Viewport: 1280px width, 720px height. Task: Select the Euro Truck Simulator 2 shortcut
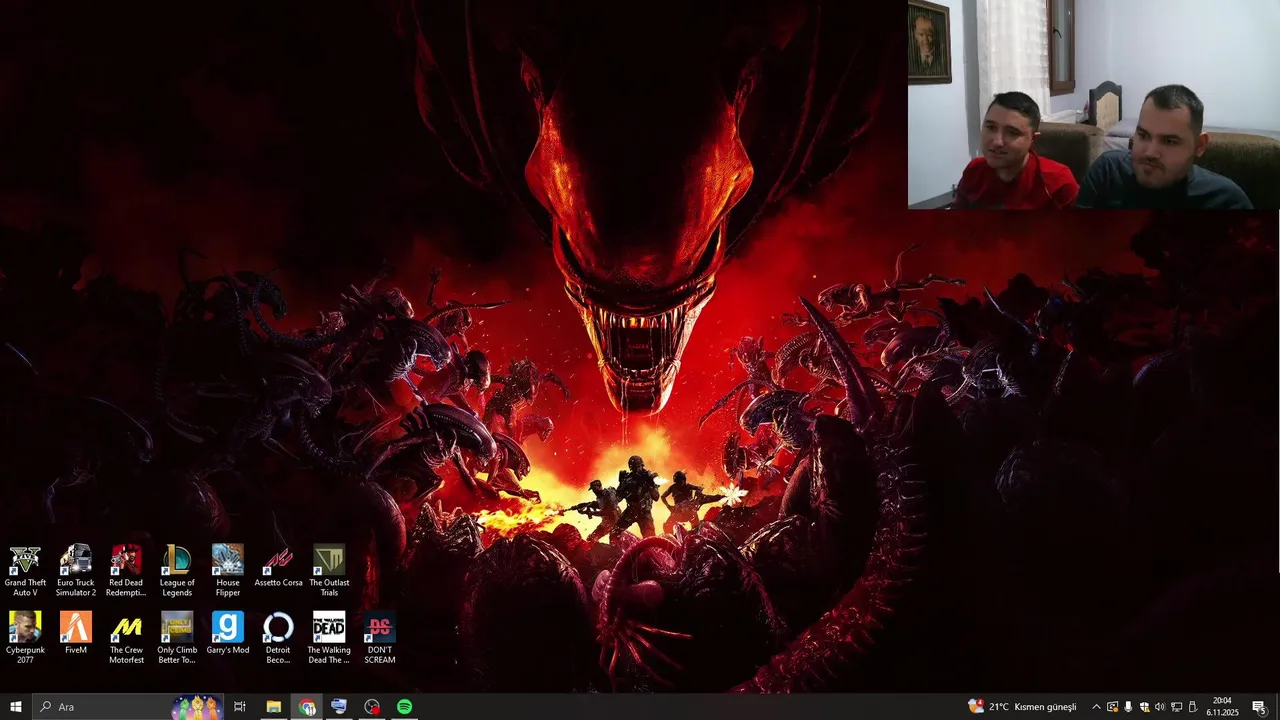tap(76, 571)
